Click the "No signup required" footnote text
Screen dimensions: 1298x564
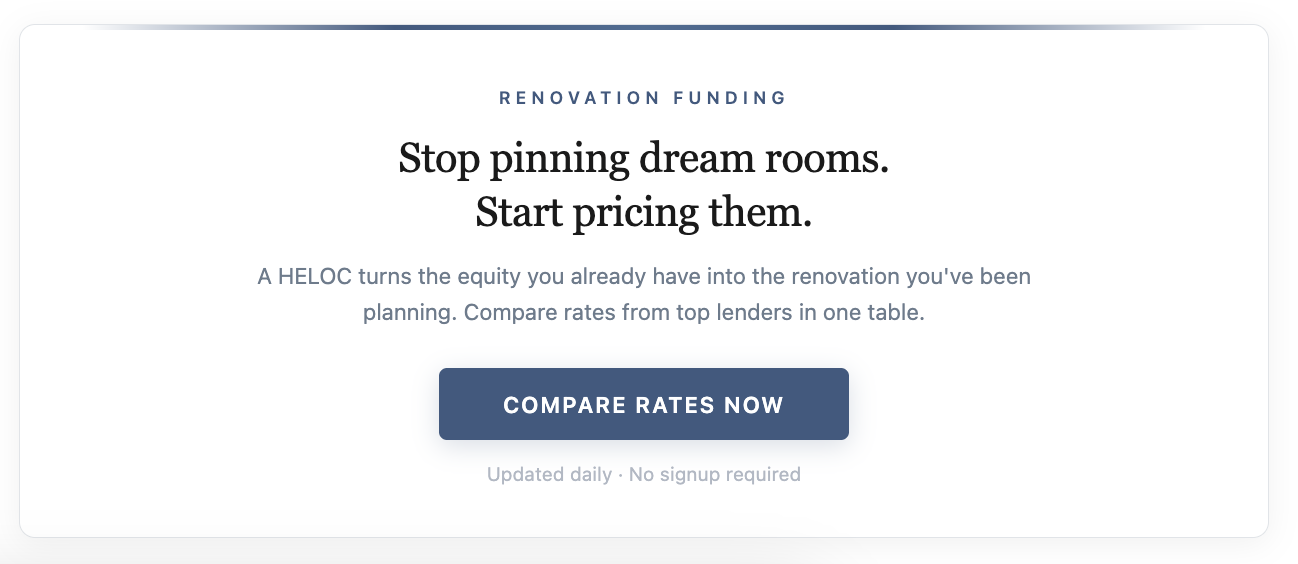pyautogui.click(x=714, y=474)
